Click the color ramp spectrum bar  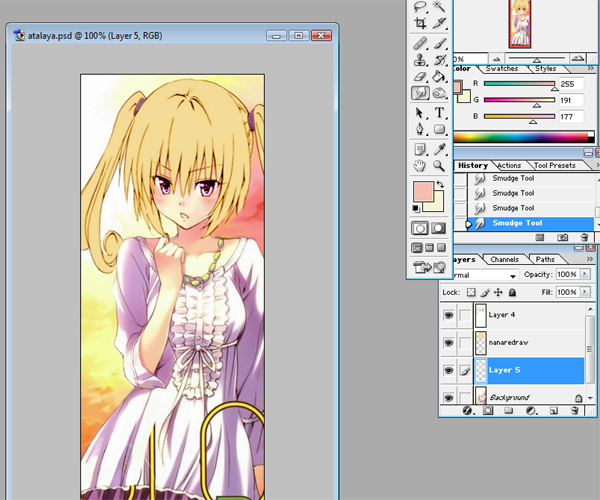[524, 137]
